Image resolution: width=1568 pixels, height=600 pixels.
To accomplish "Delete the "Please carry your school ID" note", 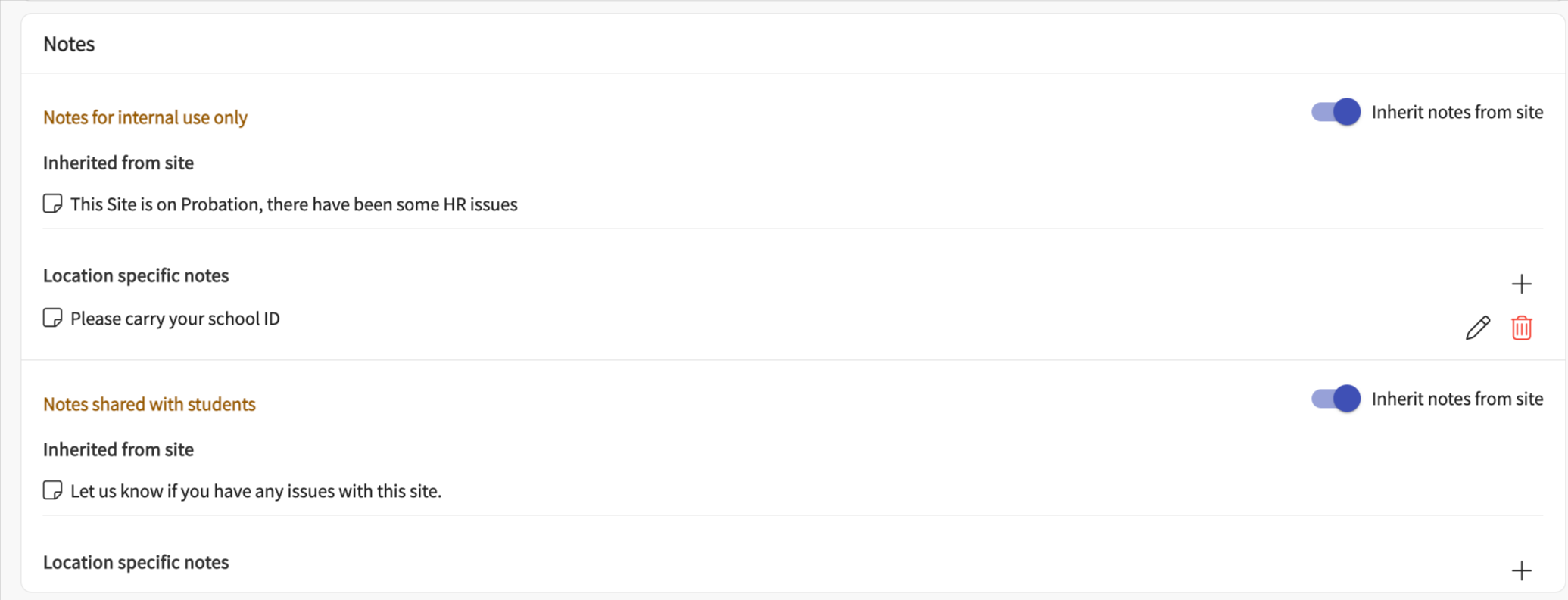I will 1521,328.
